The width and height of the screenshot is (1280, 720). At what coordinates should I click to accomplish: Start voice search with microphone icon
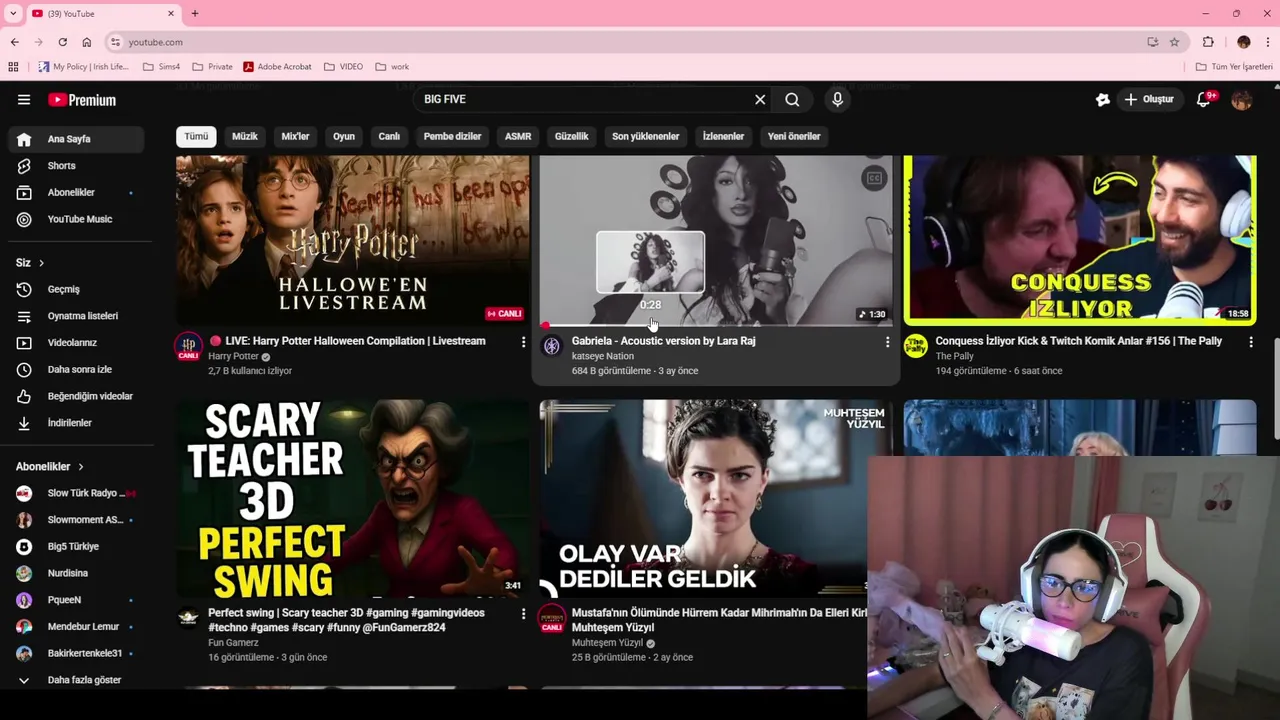tap(838, 99)
